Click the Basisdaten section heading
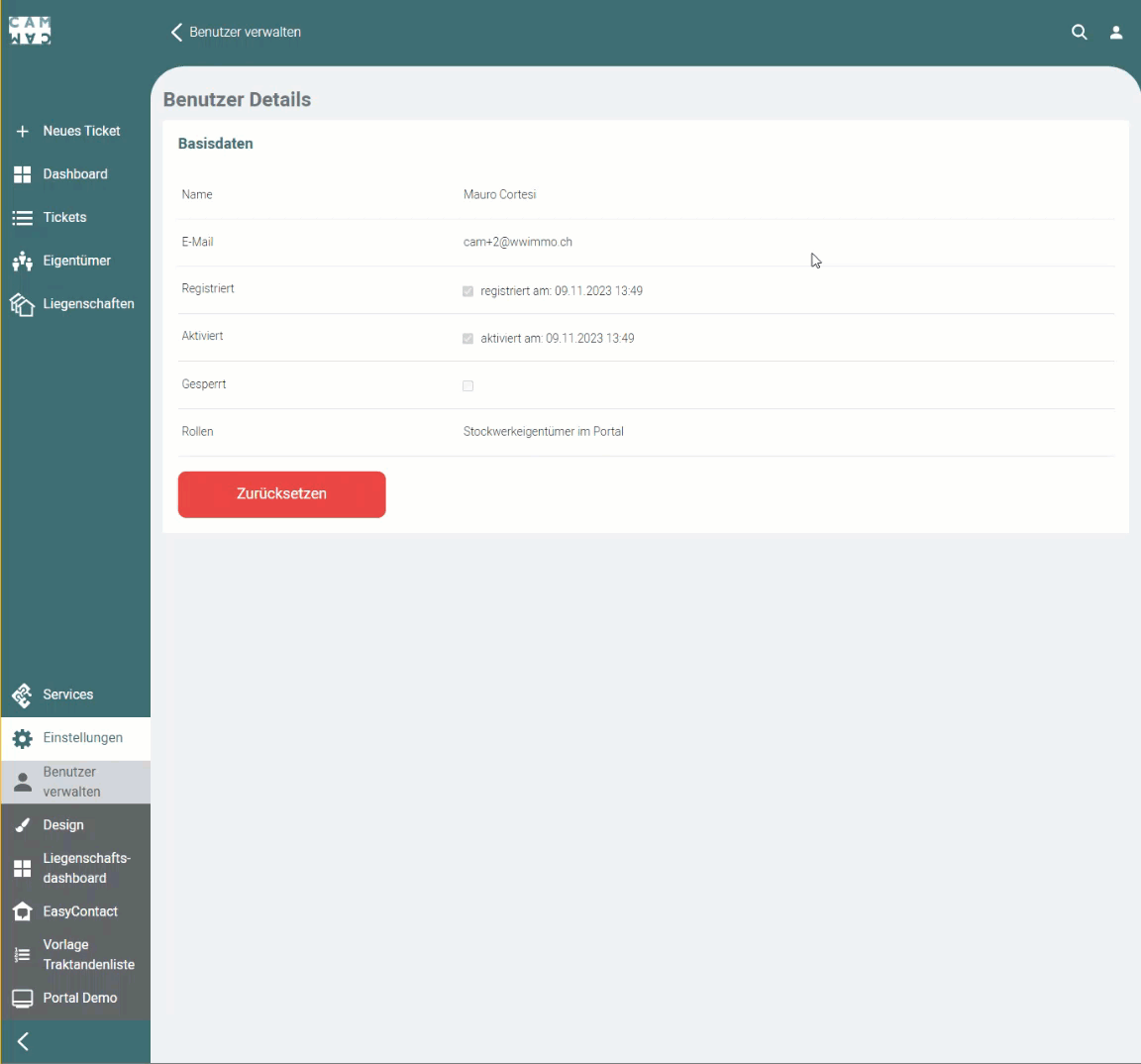1141x1064 pixels. click(x=215, y=144)
